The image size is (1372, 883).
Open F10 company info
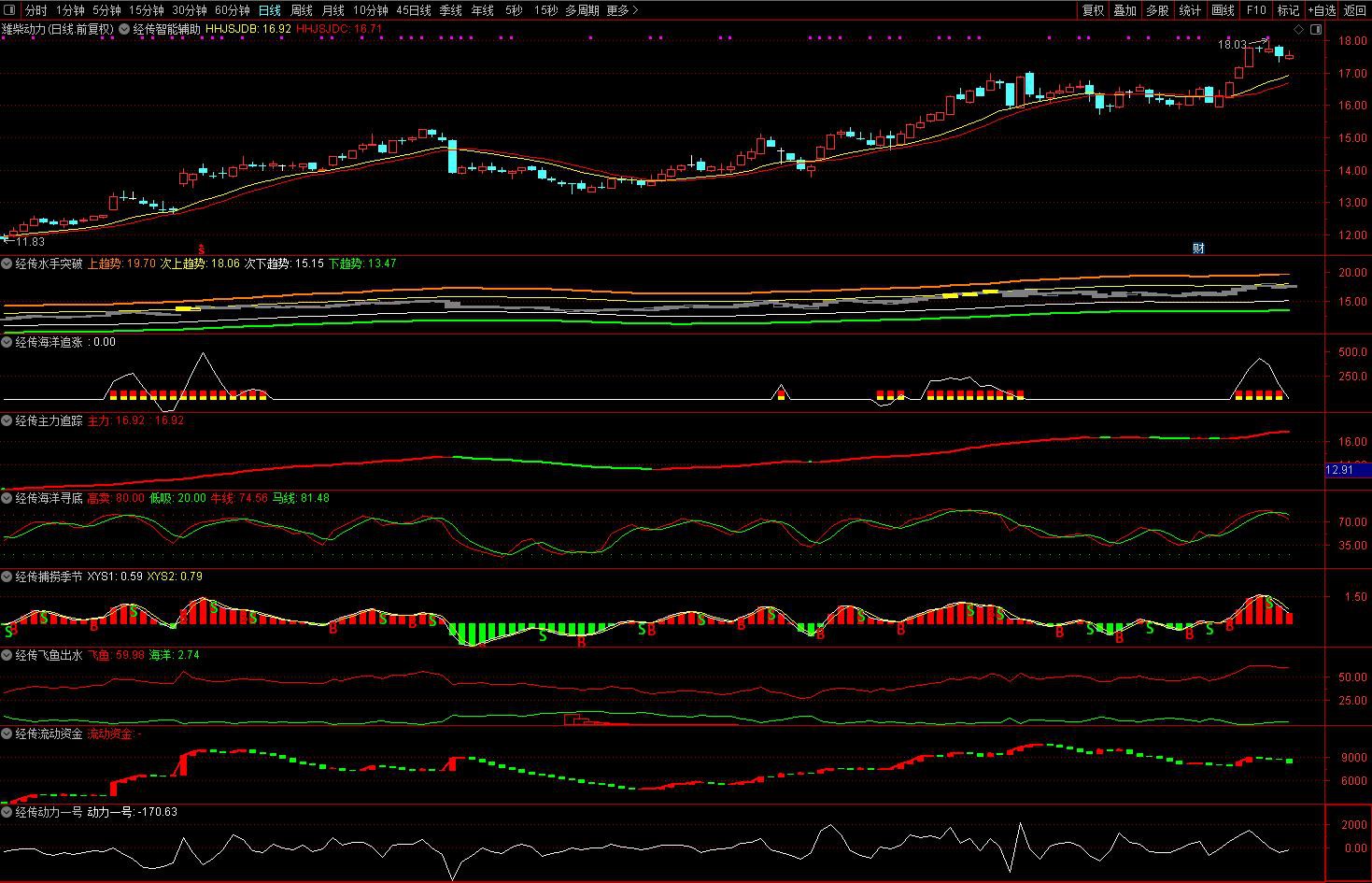[1256, 10]
